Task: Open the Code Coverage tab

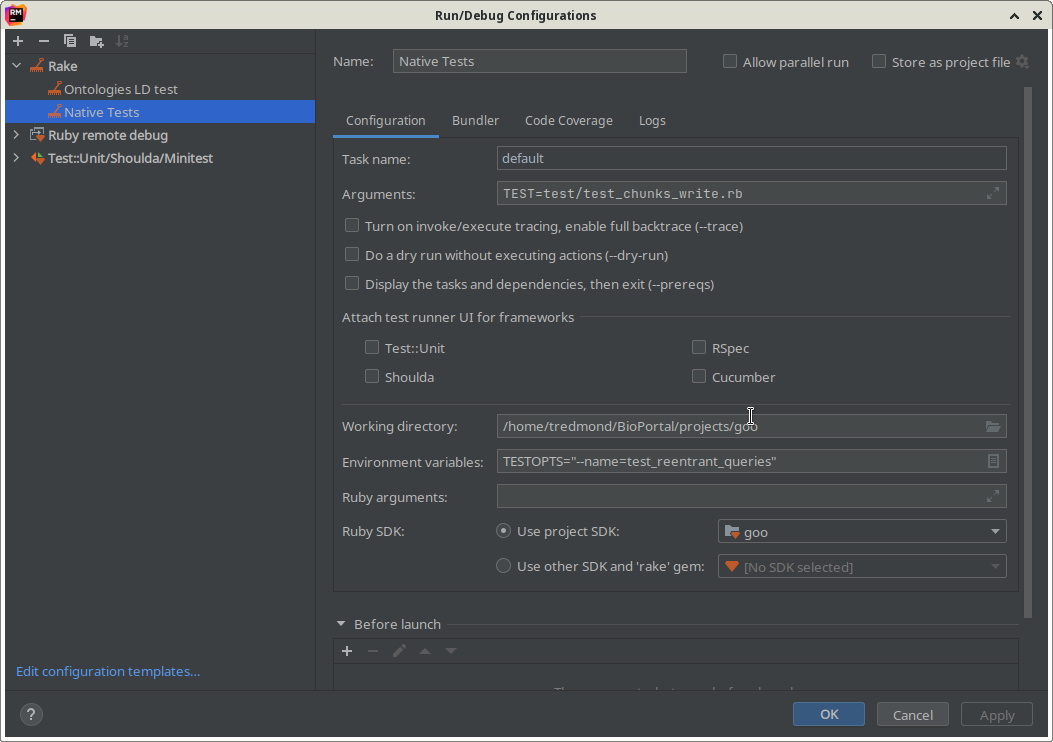Action: click(568, 120)
